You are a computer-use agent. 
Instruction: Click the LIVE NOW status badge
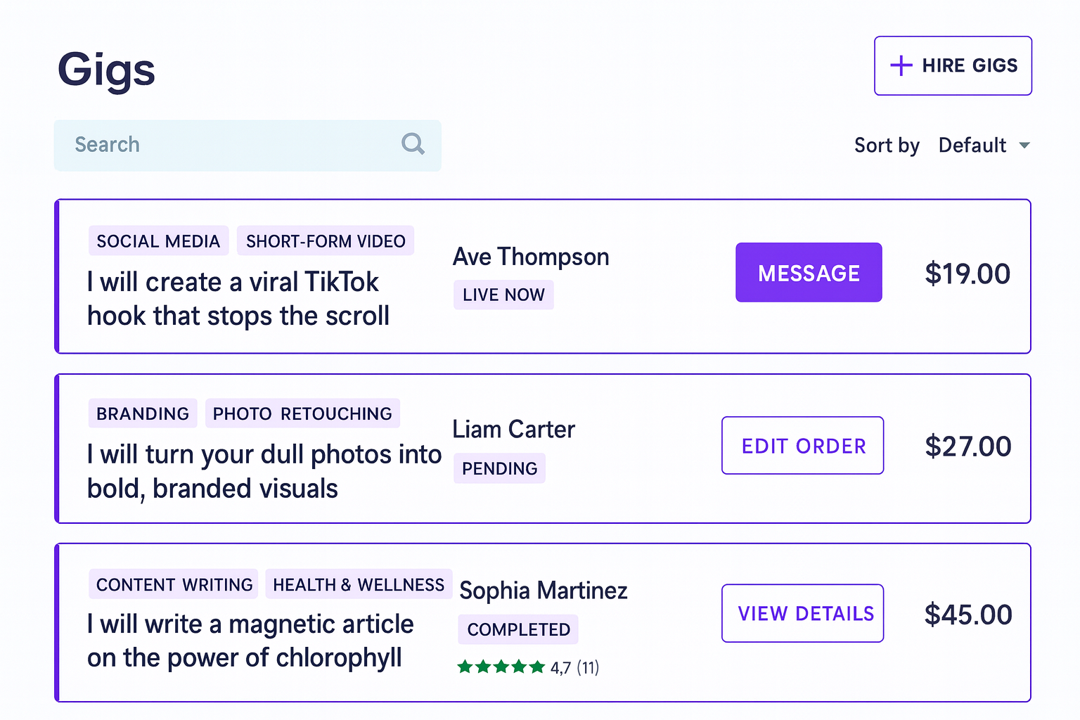pyautogui.click(x=503, y=294)
